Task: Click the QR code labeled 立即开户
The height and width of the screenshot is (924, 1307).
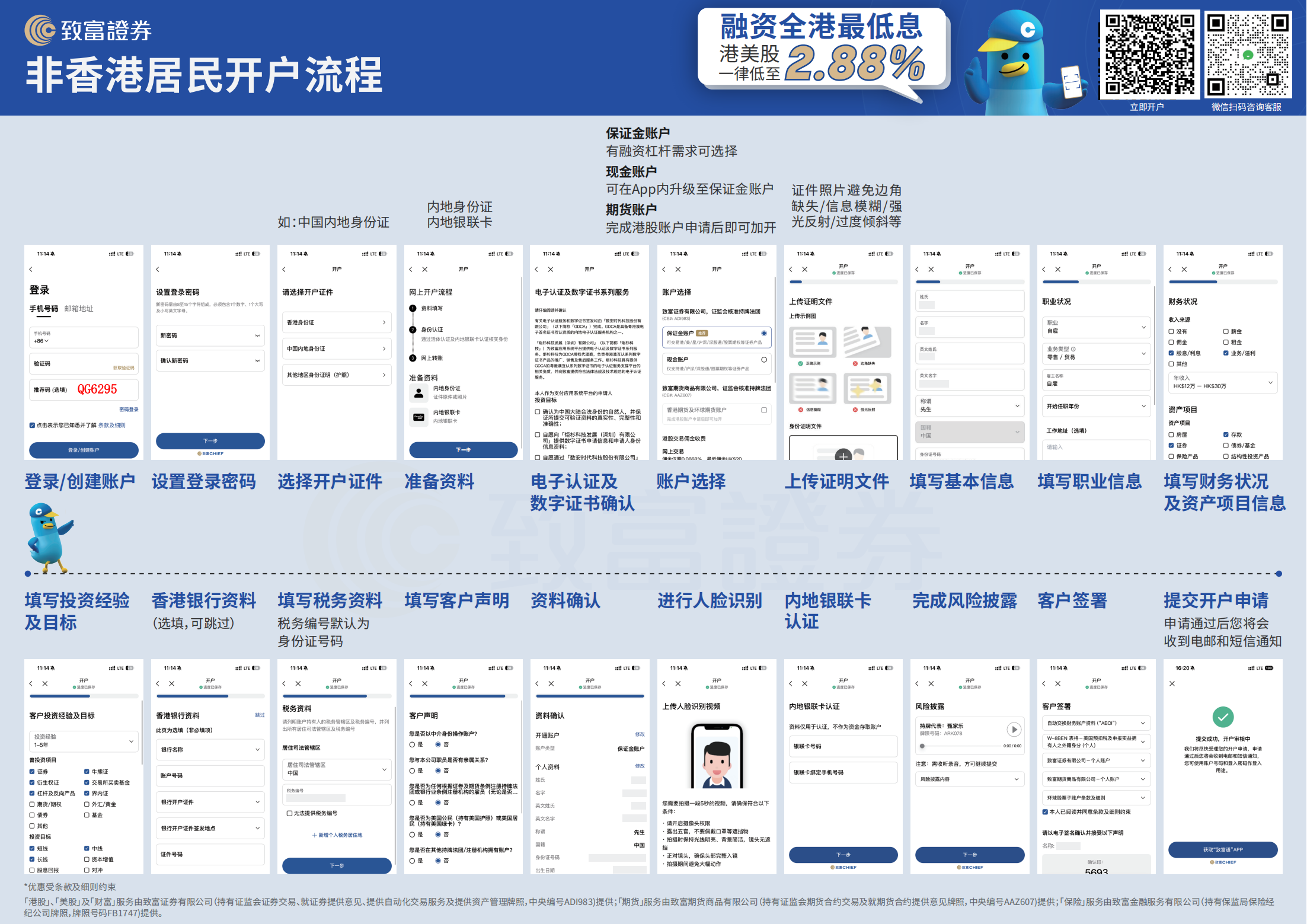Action: tap(1149, 55)
